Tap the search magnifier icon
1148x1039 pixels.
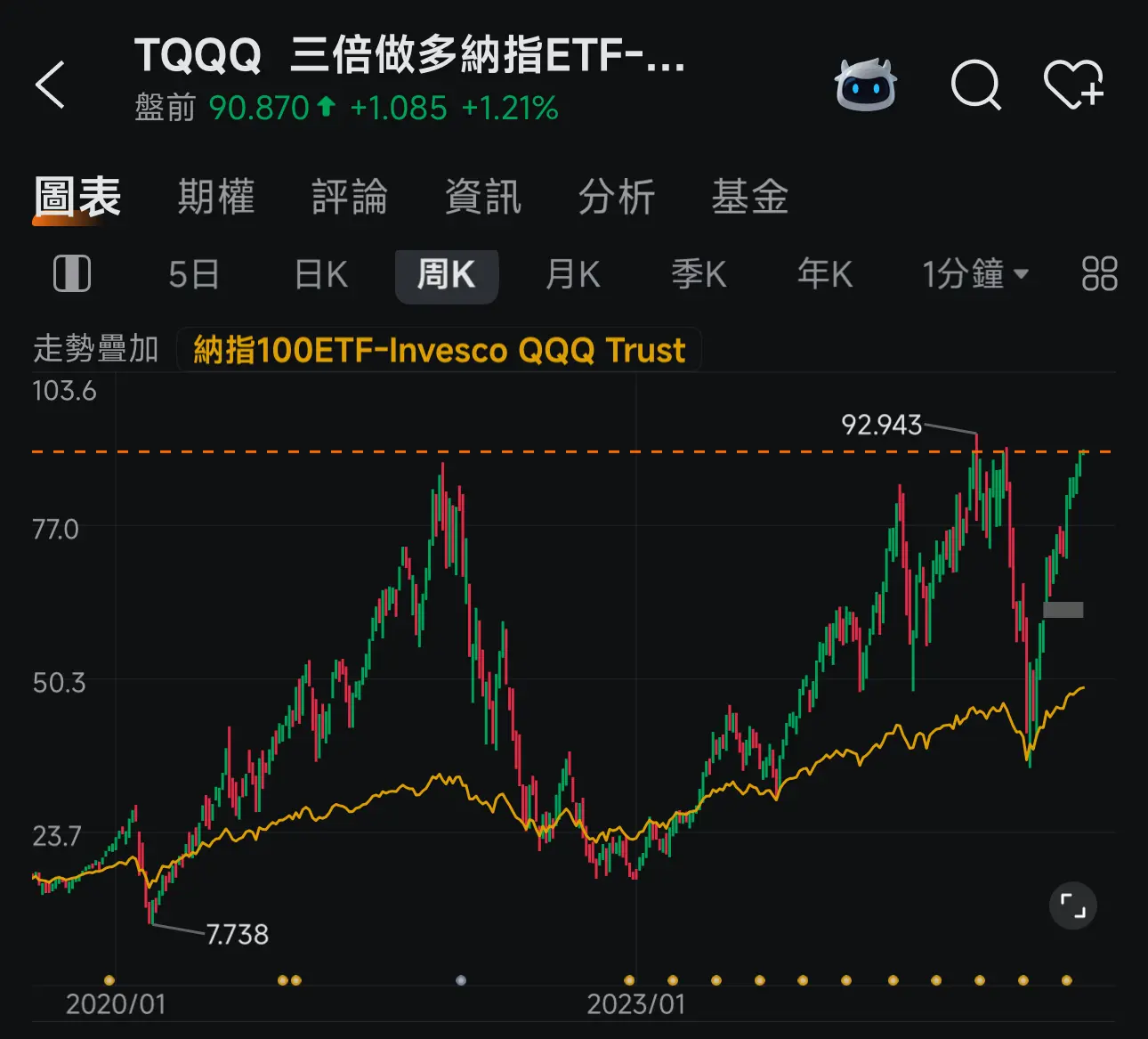(x=976, y=85)
